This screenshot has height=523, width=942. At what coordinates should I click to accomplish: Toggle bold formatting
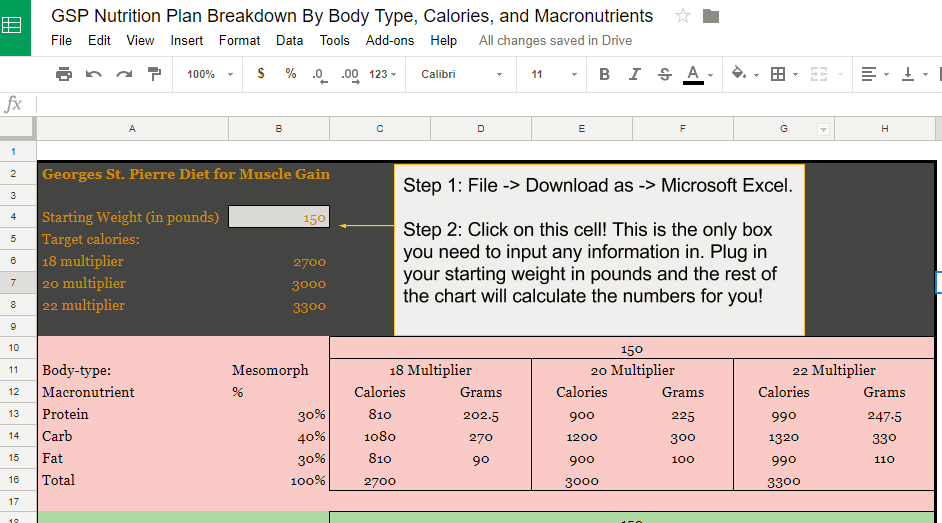click(604, 74)
